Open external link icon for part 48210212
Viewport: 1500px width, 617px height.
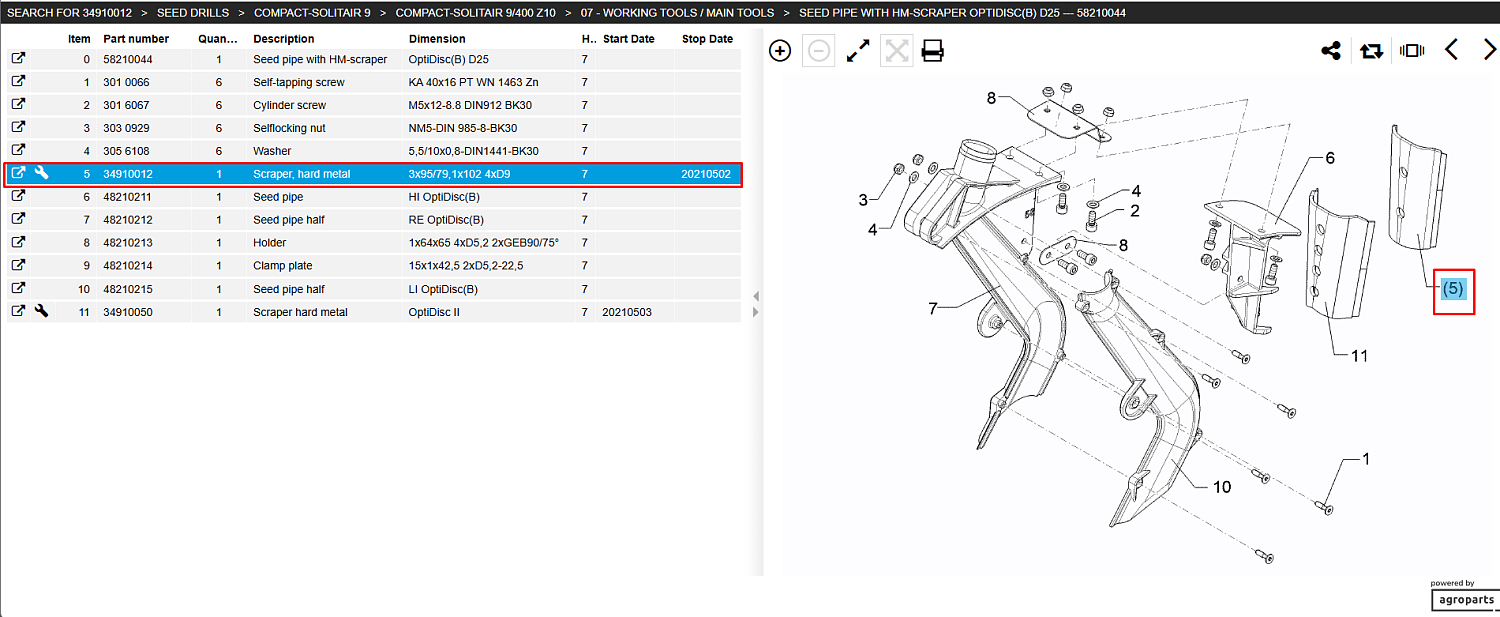click(x=18, y=220)
